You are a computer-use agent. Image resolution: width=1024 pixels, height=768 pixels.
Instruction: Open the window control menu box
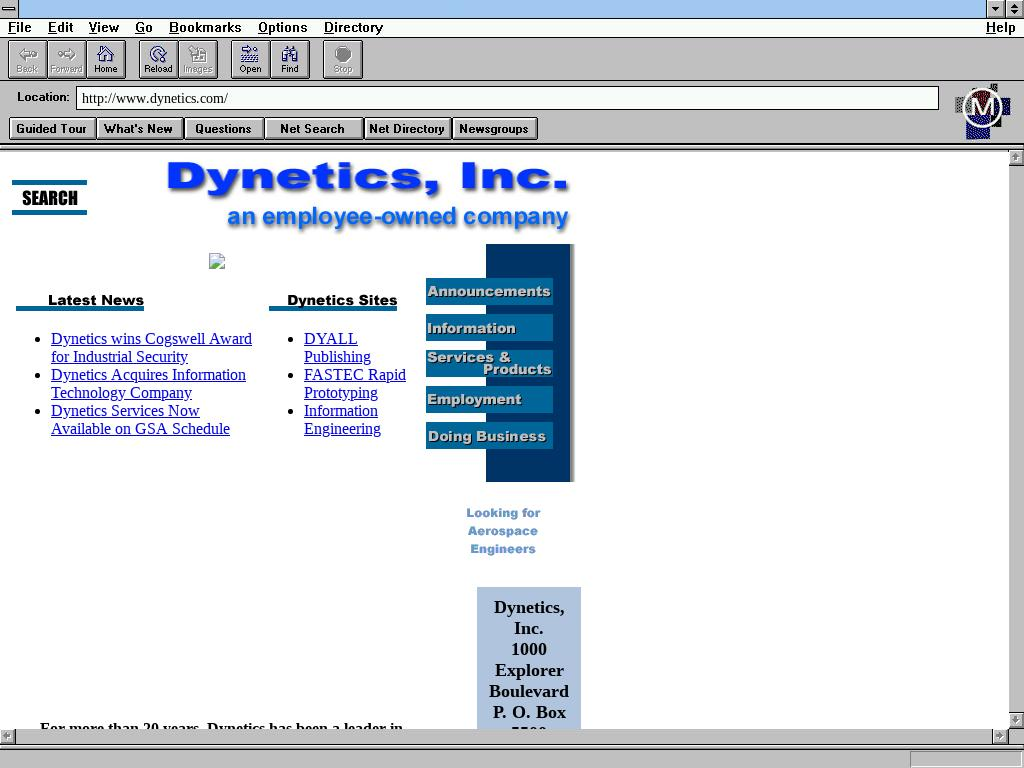(9, 8)
